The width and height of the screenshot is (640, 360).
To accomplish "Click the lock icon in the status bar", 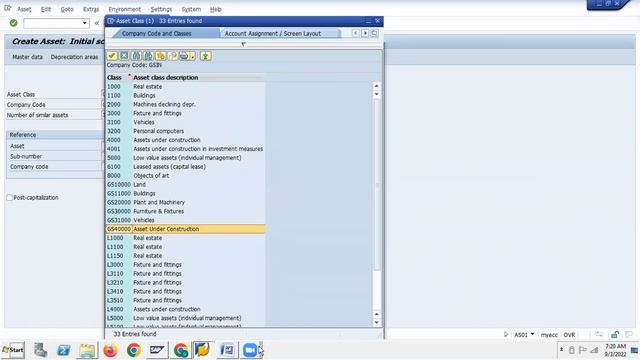I will click(615, 335).
